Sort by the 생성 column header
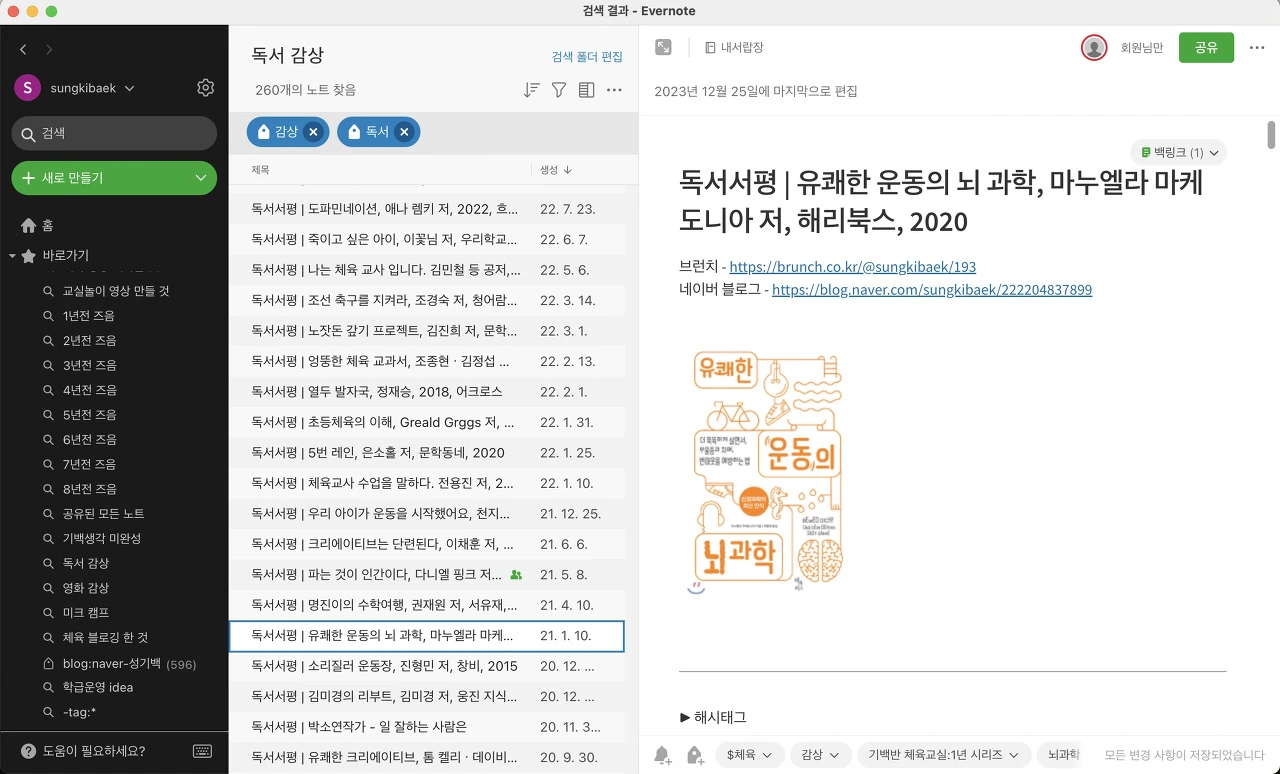The image size is (1280, 774). (555, 170)
